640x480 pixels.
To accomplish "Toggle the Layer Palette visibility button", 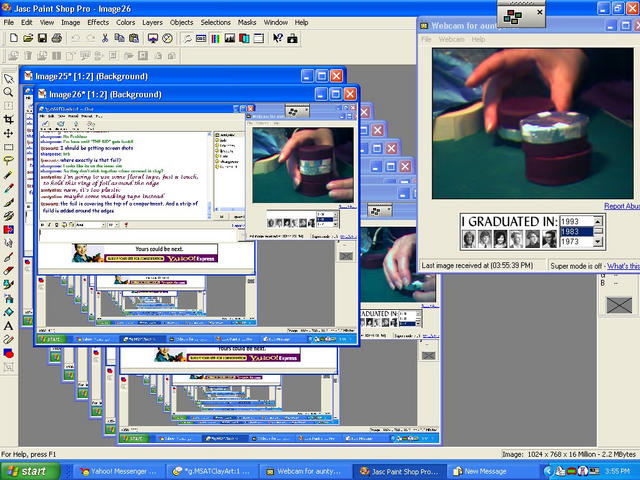I will (x=244, y=38).
